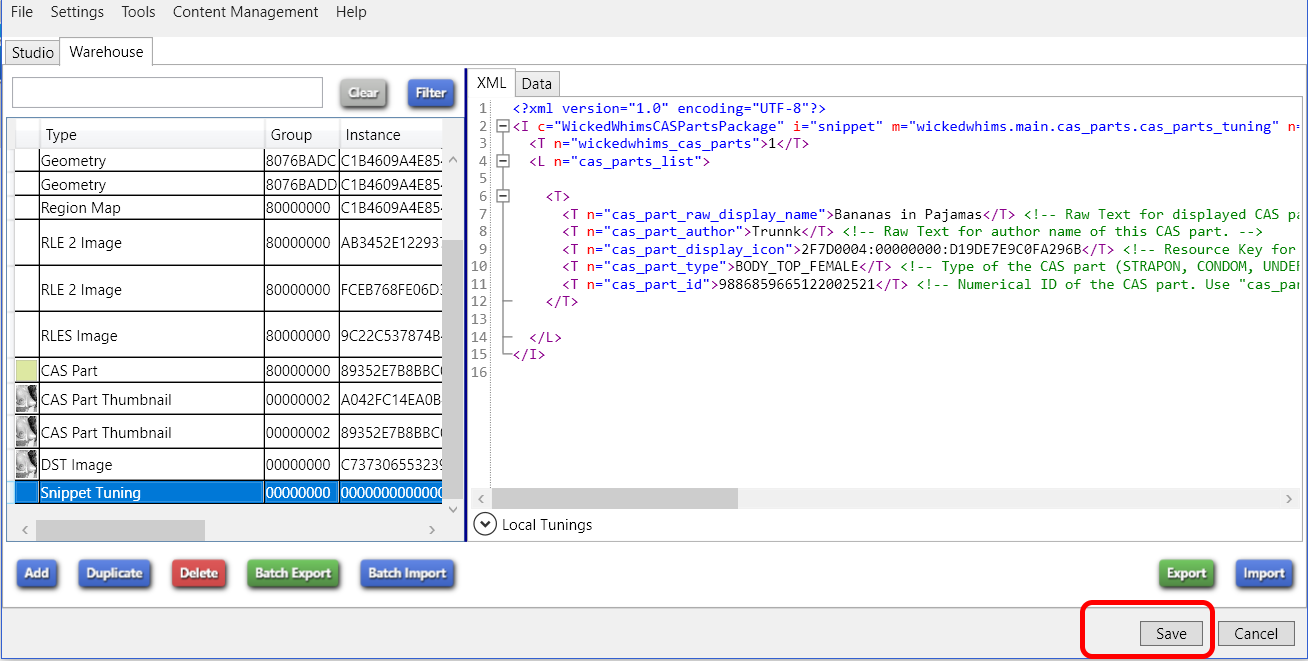
Task: Collapse the cas_parts_list node on line 4
Action: (502, 161)
